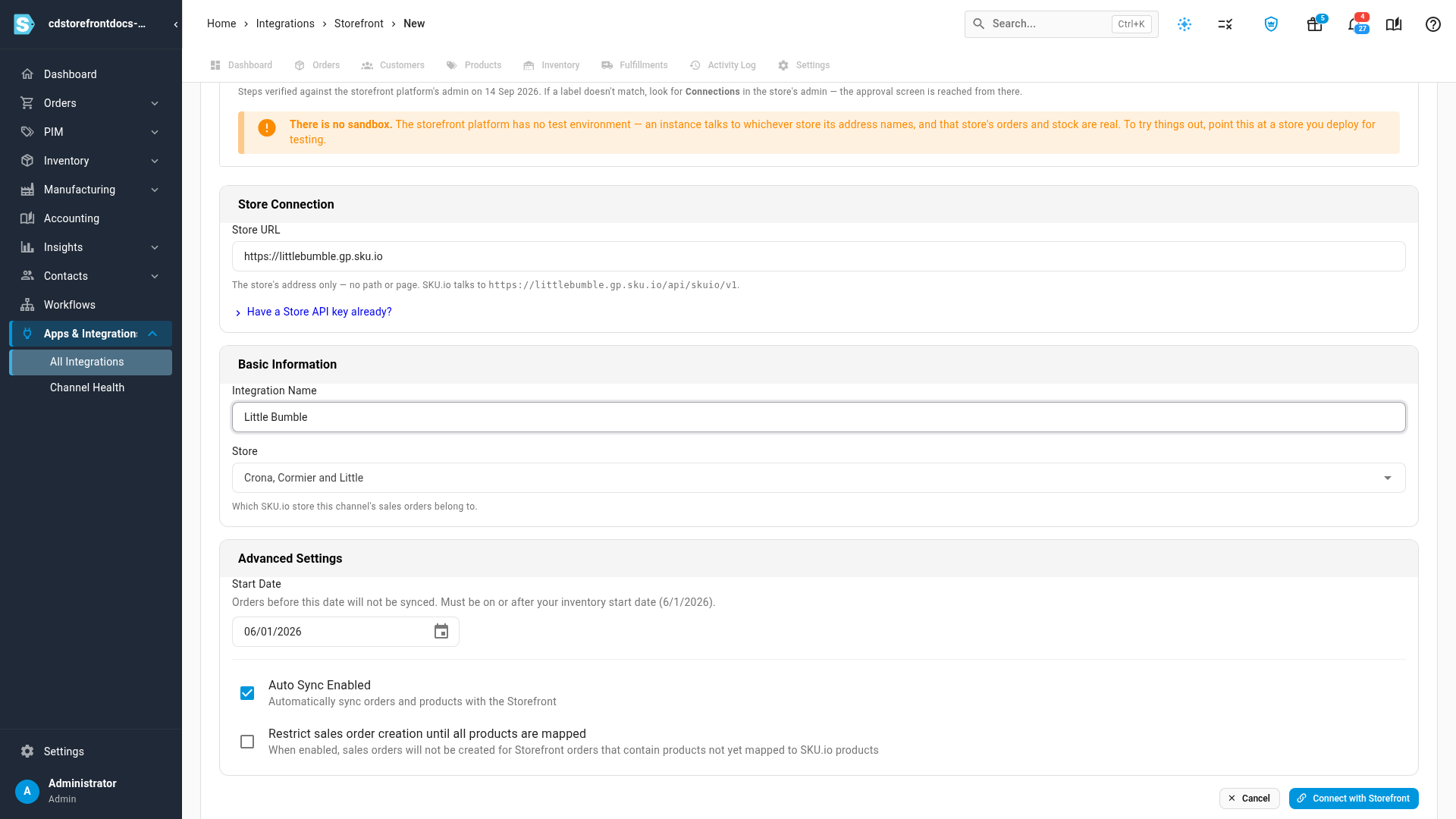The height and width of the screenshot is (819, 1456).
Task: Click the Store URL input field
Action: tap(819, 256)
